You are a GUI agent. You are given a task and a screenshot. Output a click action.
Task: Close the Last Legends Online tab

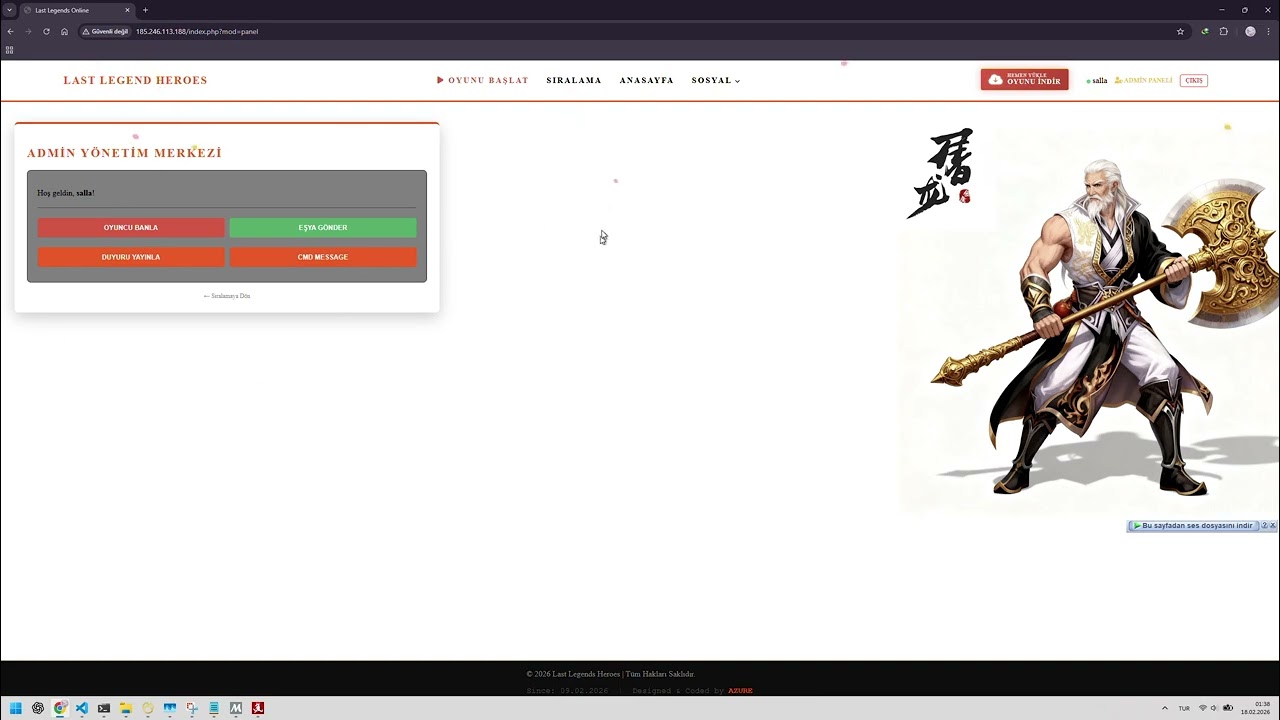[127, 10]
